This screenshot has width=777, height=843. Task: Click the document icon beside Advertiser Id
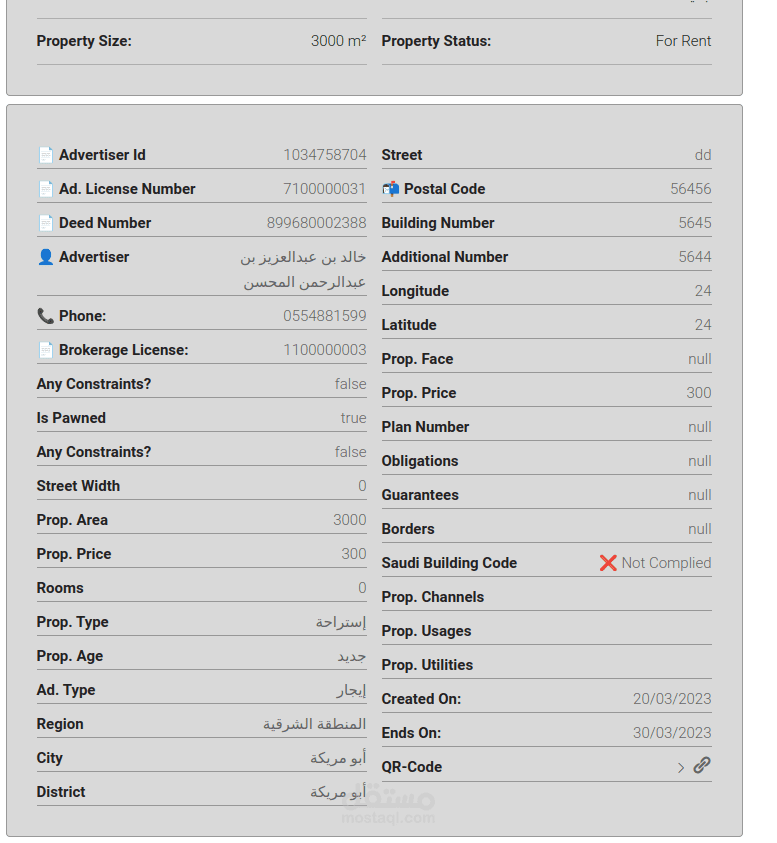coord(45,155)
